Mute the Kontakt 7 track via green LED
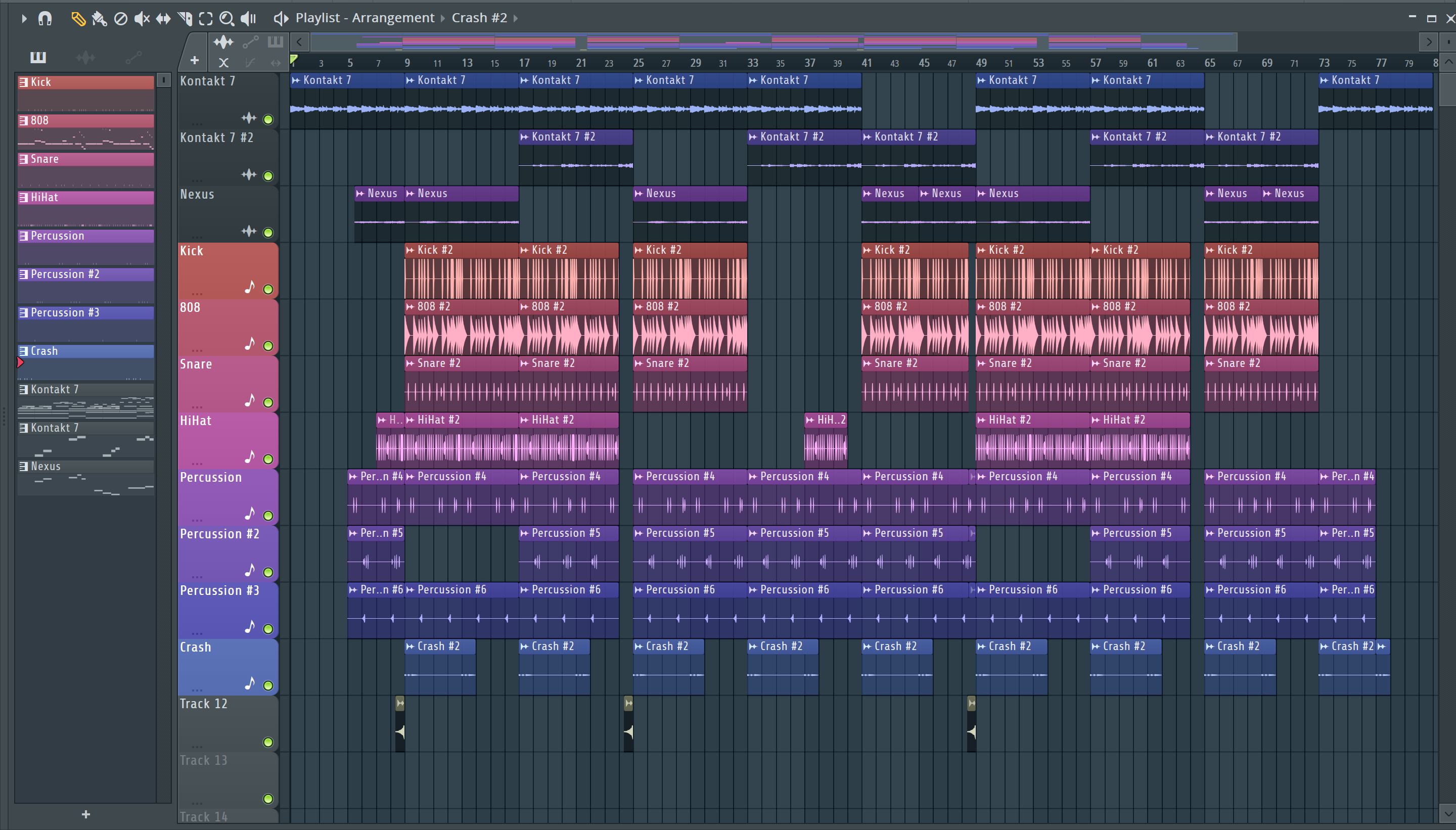This screenshot has width=1456, height=830. tap(268, 119)
